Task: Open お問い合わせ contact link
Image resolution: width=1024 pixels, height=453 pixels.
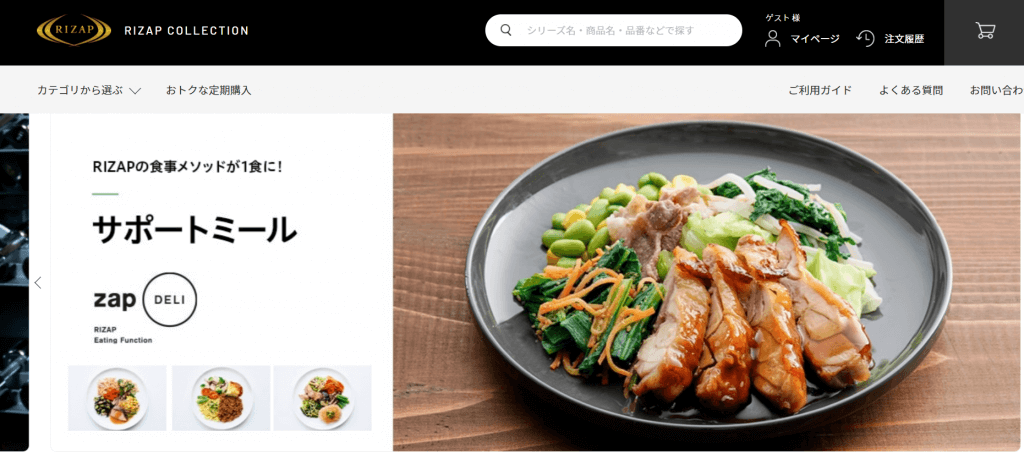Action: (x=997, y=91)
